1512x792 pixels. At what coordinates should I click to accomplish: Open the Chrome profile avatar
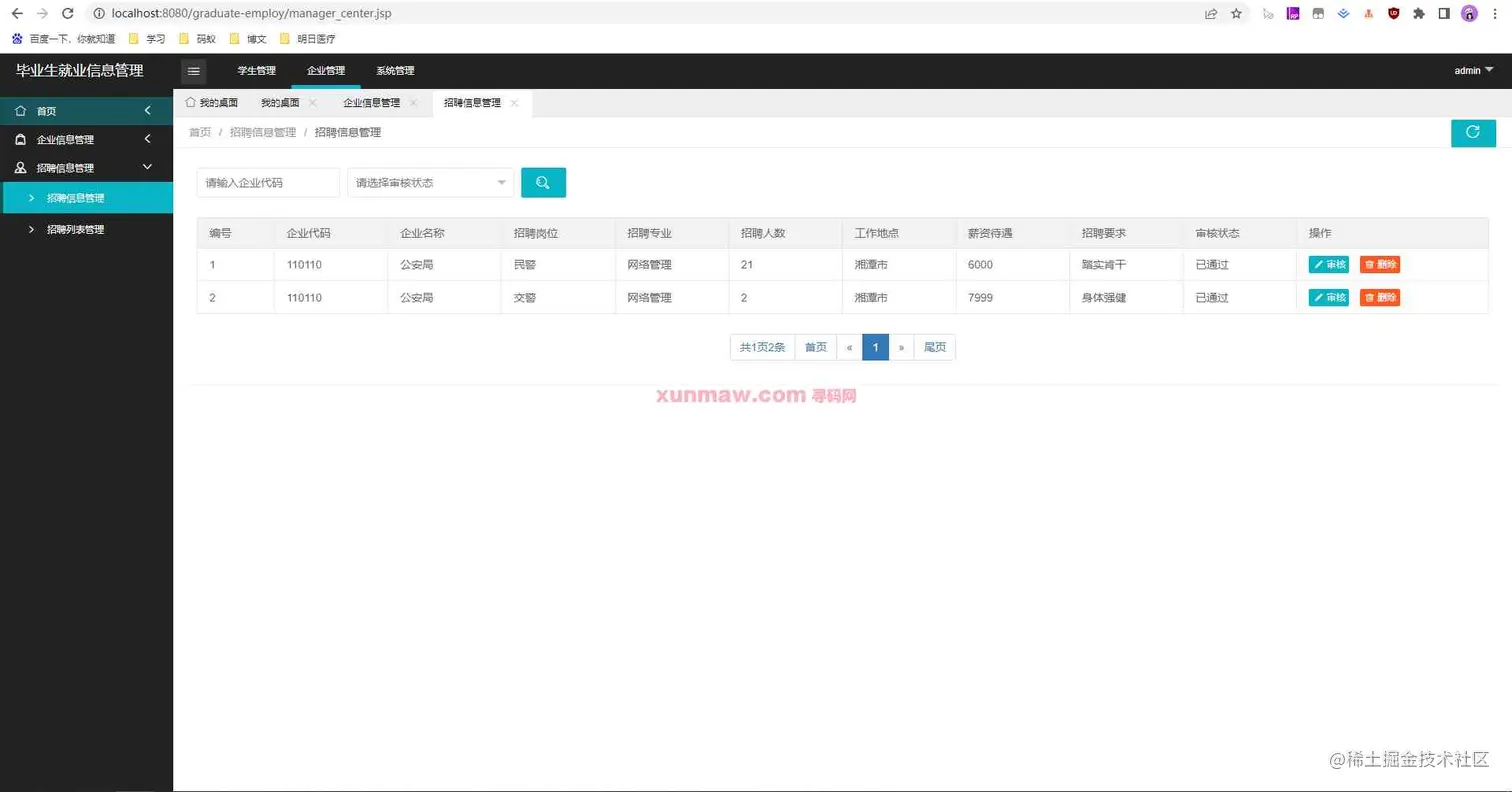point(1469,14)
